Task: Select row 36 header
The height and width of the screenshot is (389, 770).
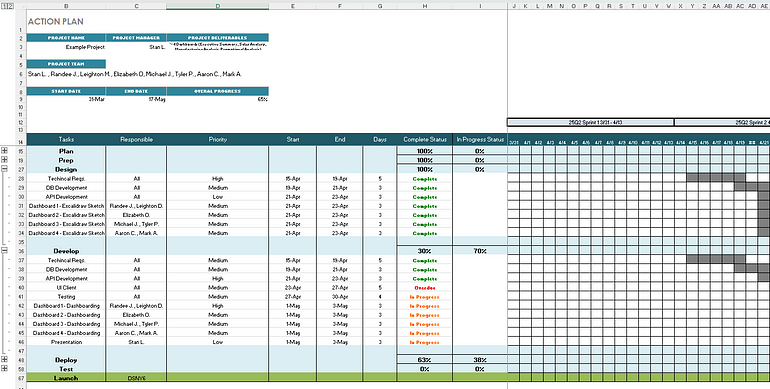Action: pyautogui.click(x=21, y=251)
